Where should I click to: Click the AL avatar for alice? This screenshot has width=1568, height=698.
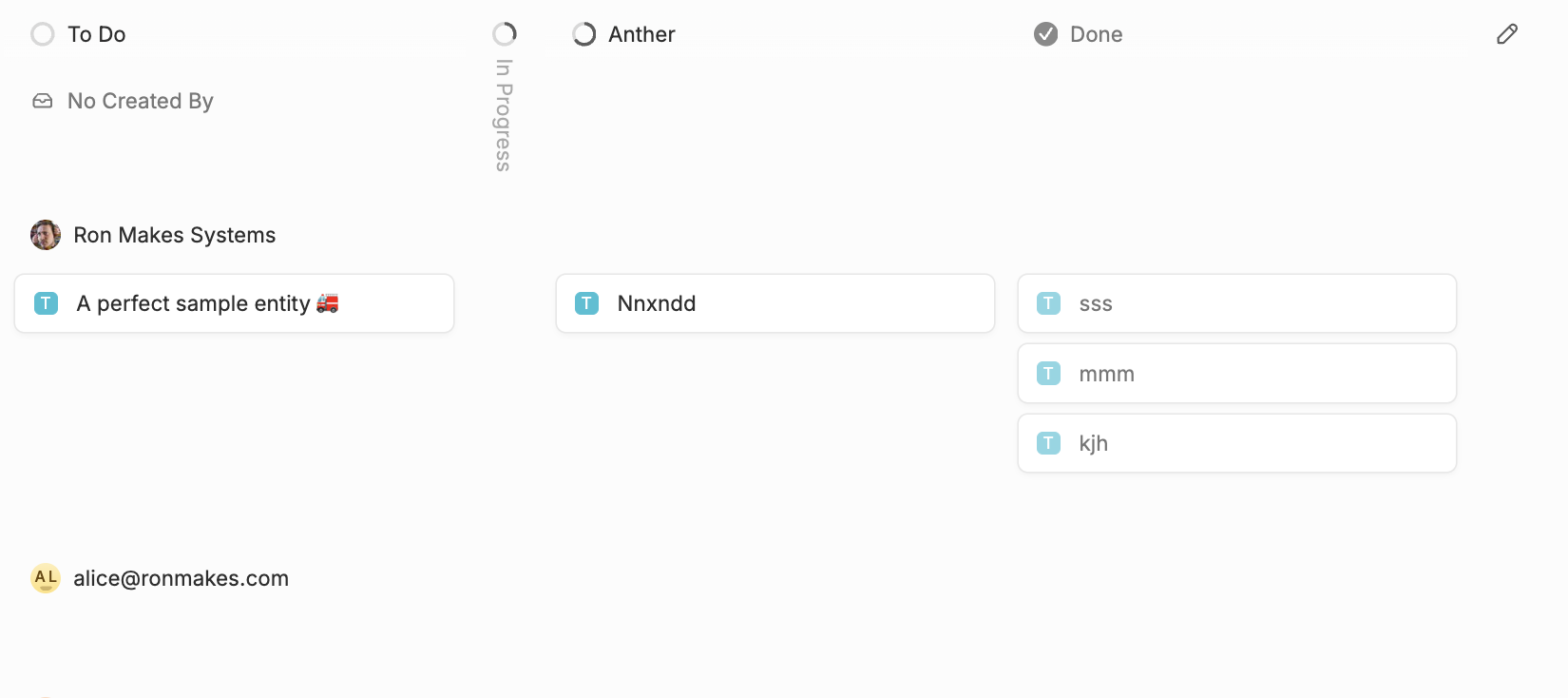pyautogui.click(x=46, y=578)
